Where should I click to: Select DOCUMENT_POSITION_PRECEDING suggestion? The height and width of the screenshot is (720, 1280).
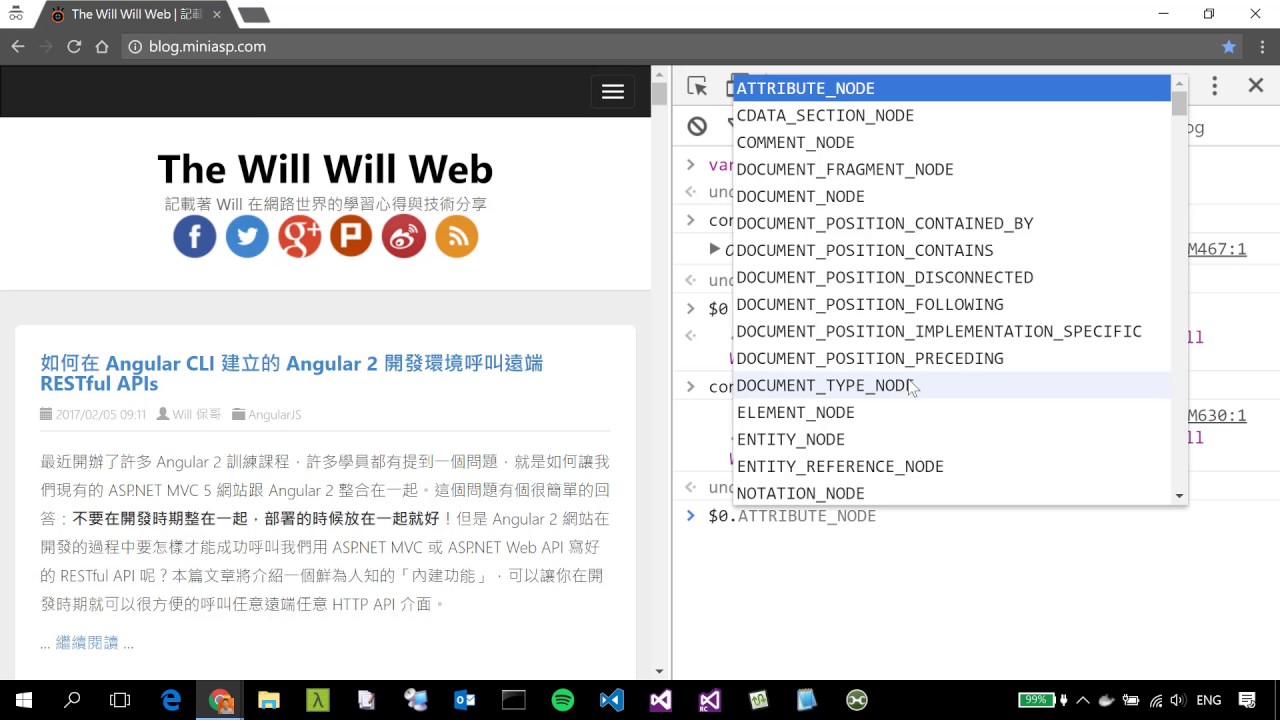[x=952, y=358]
